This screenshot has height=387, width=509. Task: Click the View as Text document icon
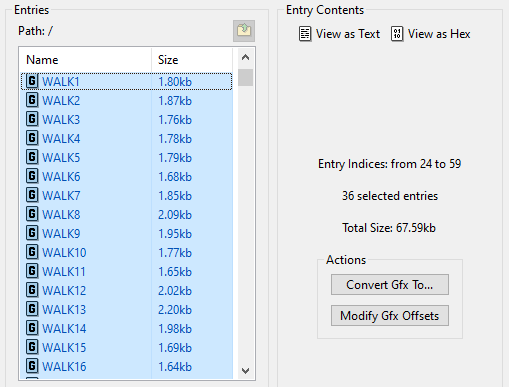pos(305,34)
